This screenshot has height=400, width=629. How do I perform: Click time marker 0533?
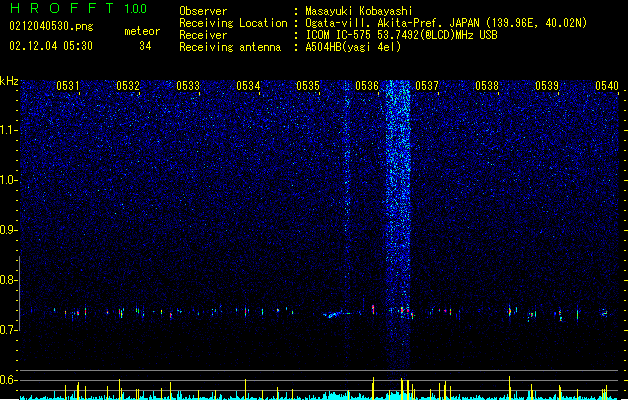pyautogui.click(x=188, y=86)
